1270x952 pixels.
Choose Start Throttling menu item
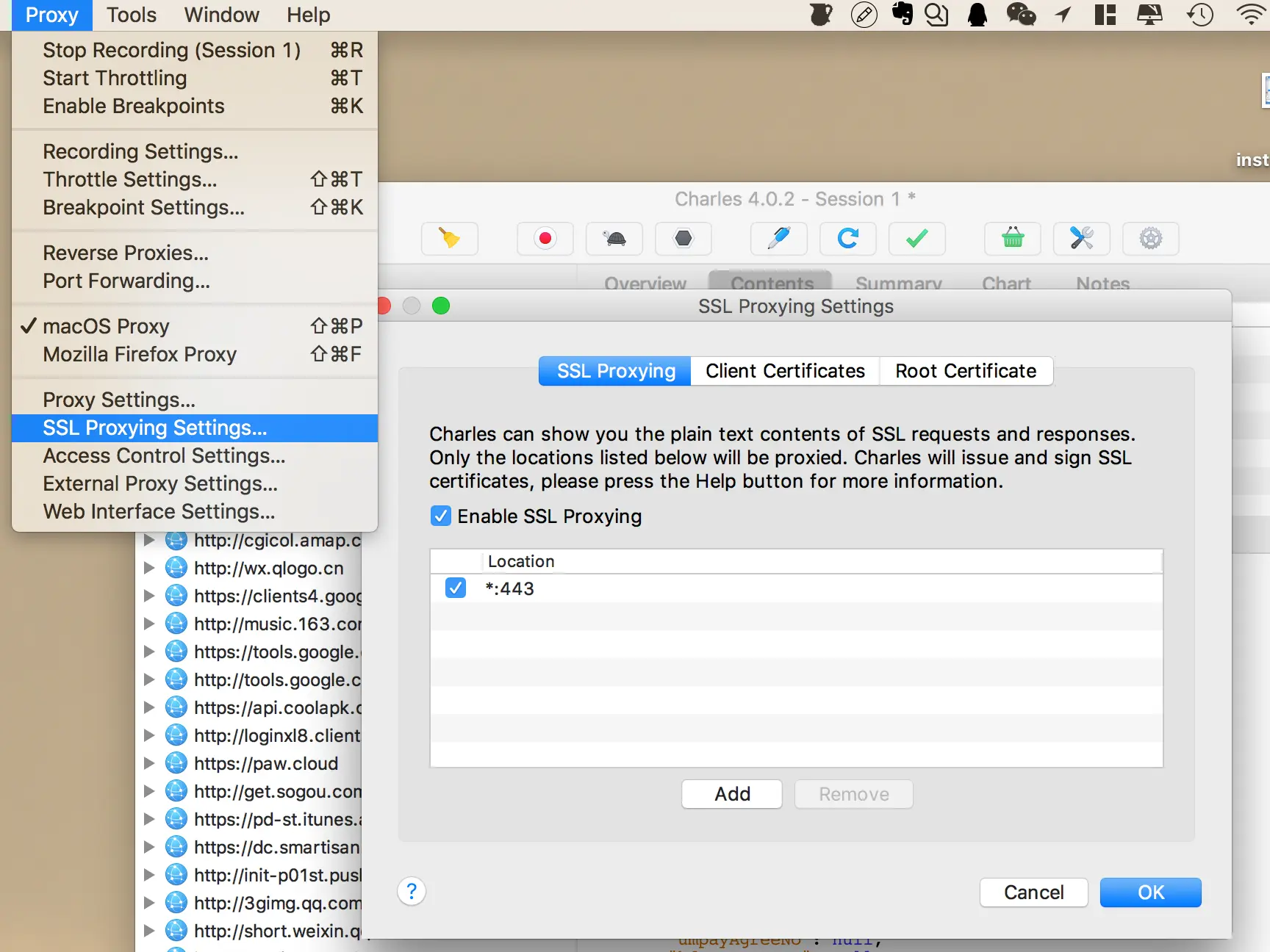point(195,78)
